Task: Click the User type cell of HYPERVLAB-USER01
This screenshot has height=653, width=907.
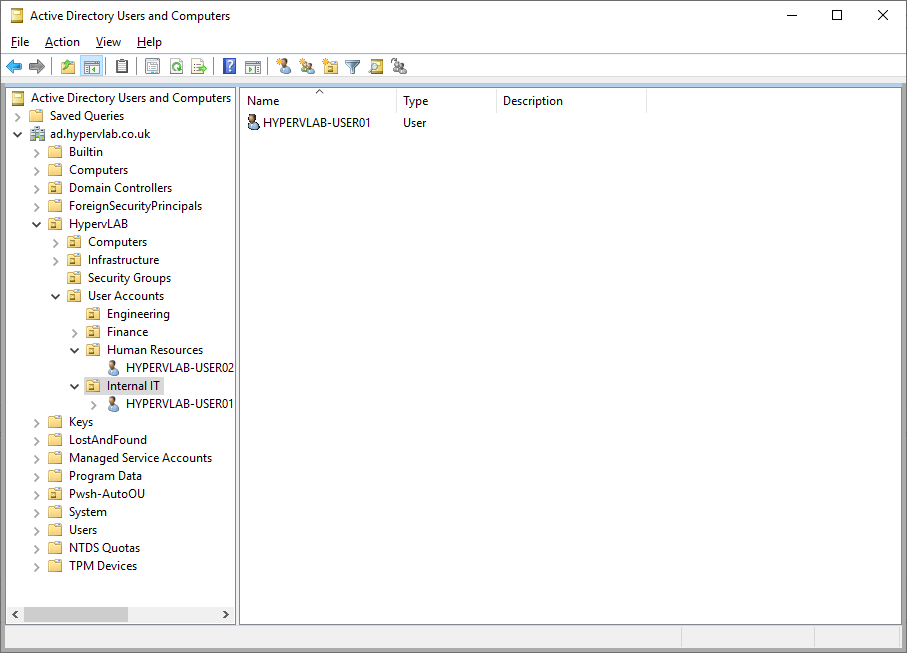Action: pos(415,123)
